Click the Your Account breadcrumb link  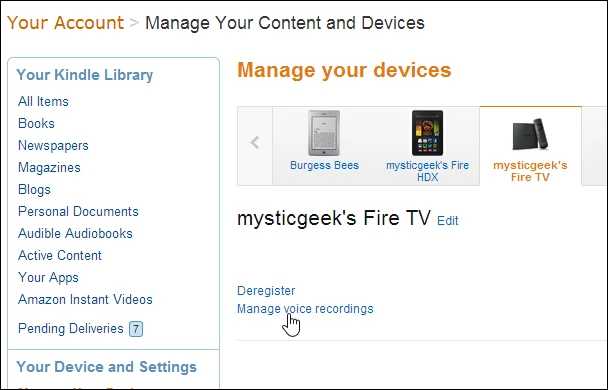coord(65,22)
